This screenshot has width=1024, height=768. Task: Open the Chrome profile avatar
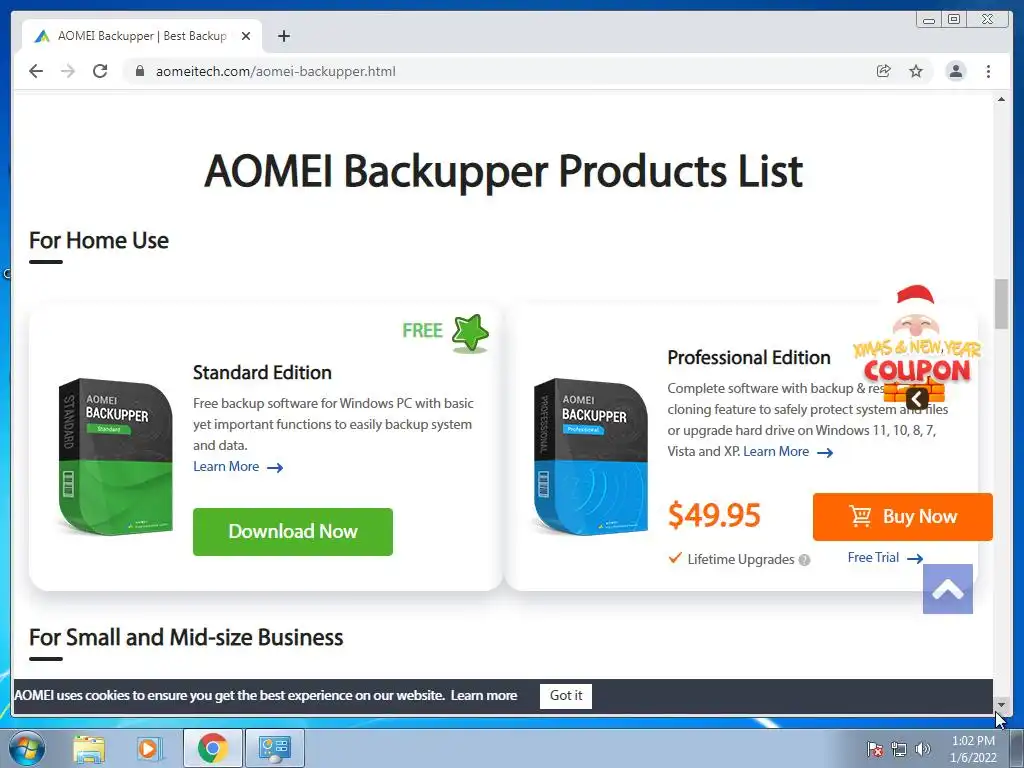[955, 71]
